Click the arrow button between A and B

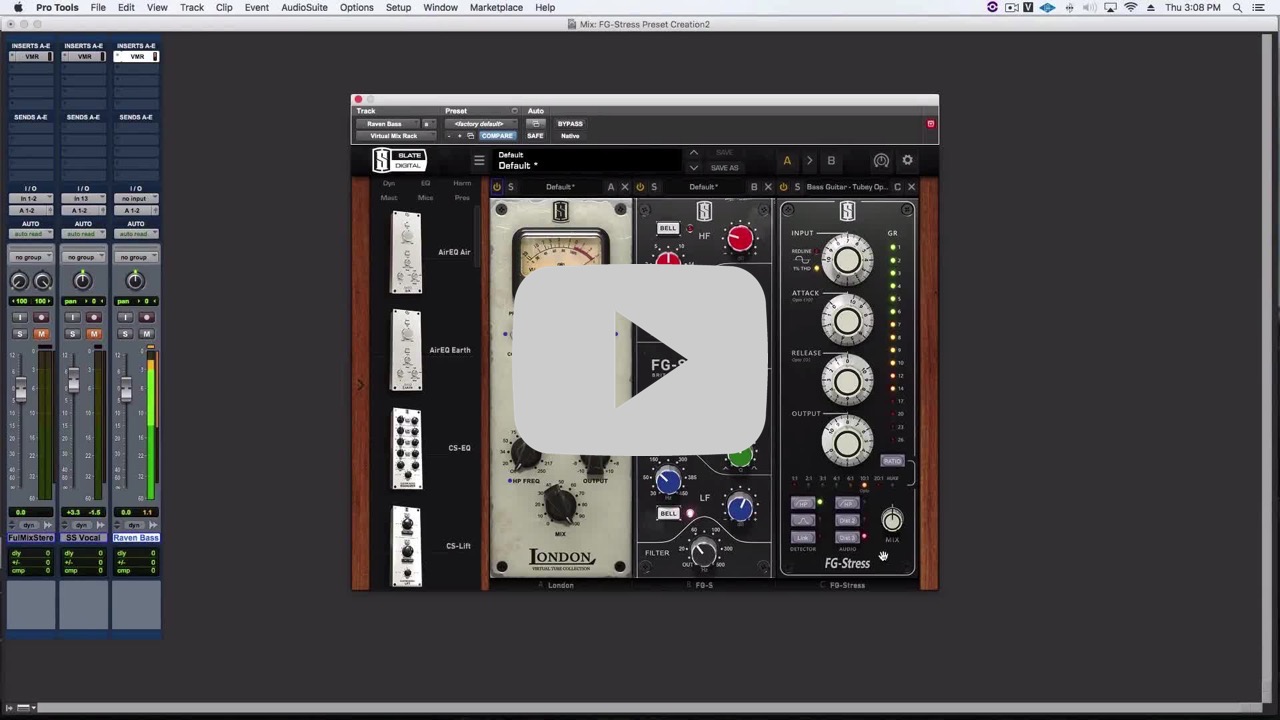809,161
